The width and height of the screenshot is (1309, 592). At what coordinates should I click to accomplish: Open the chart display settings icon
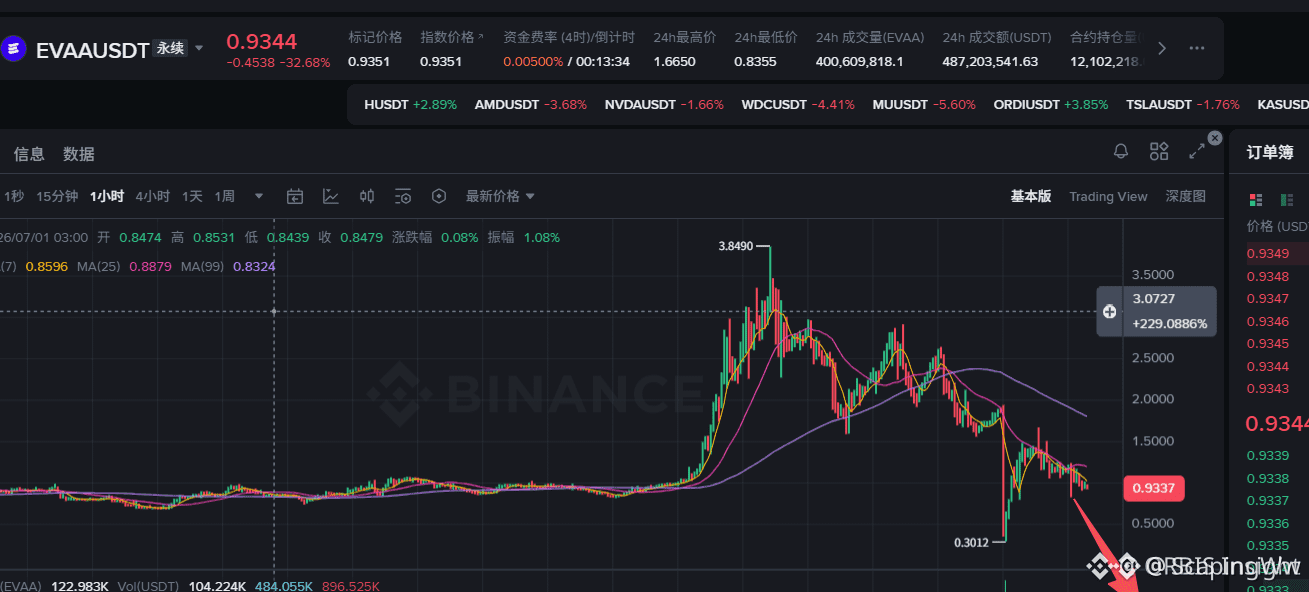(x=403, y=196)
